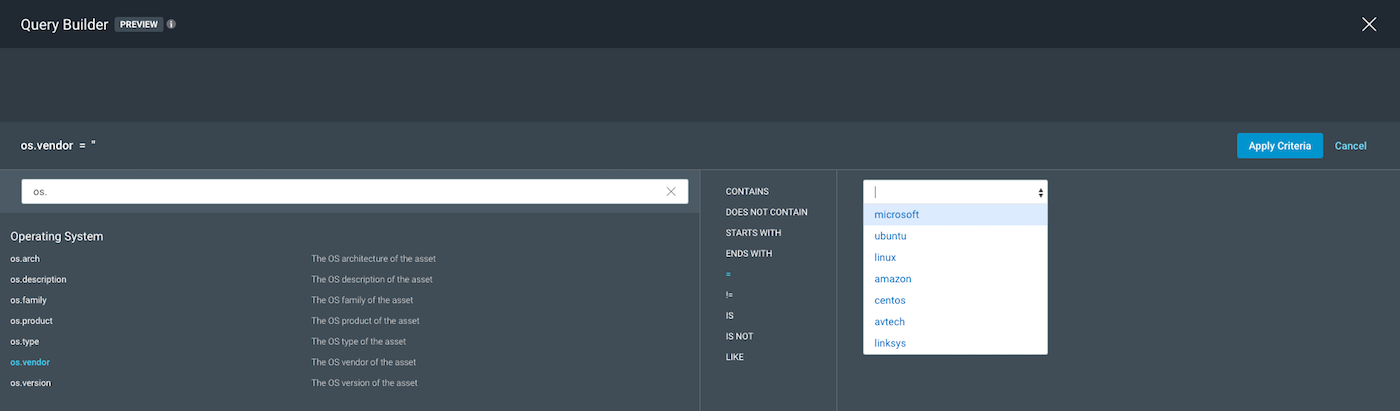Select the LIKE operator
Screen dimensions: 1400x411
pos(735,357)
